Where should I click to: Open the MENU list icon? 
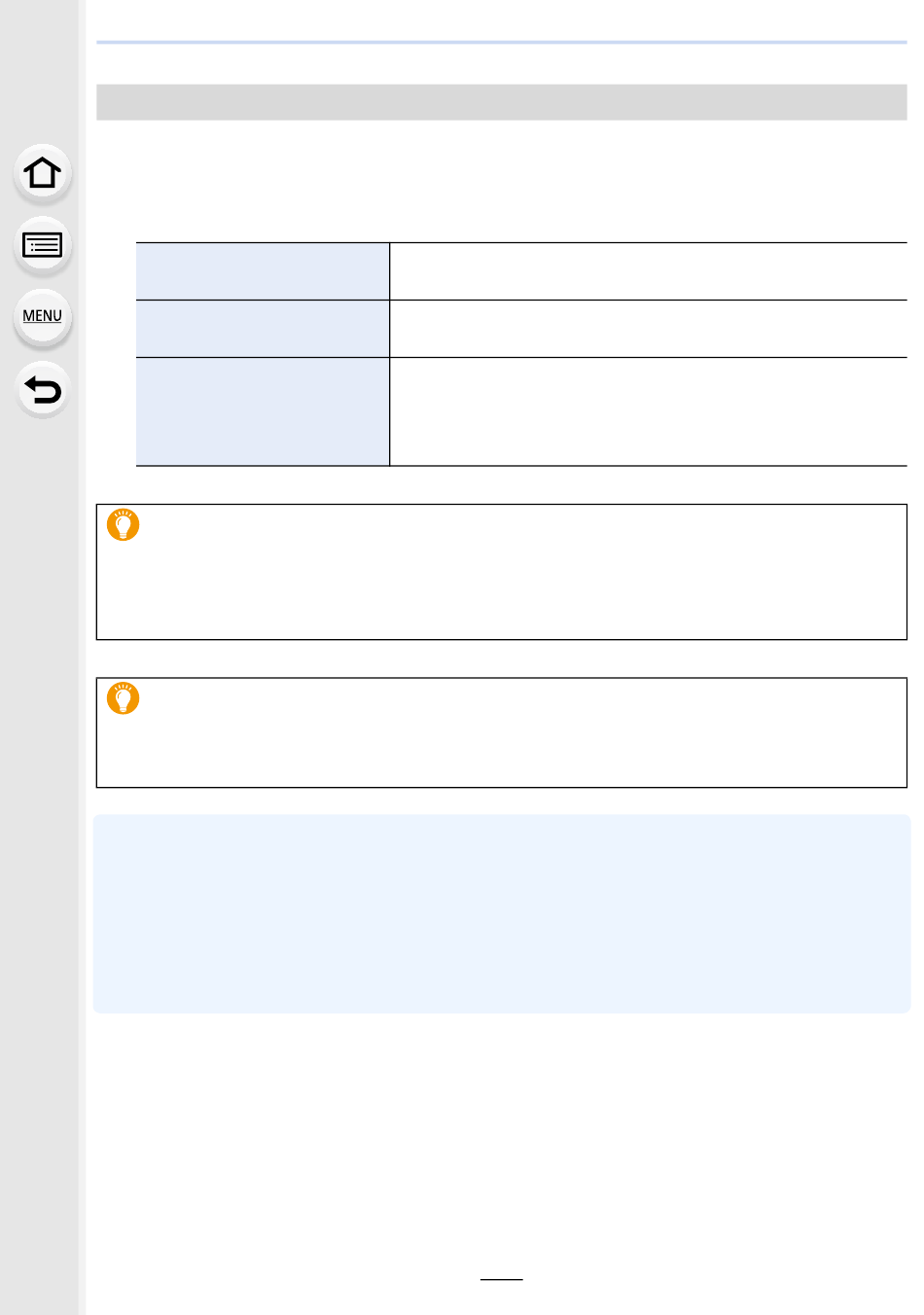(x=43, y=317)
